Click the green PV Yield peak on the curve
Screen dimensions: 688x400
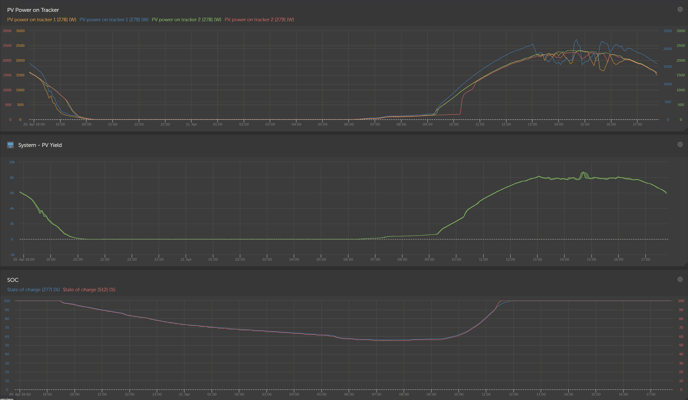coord(583,173)
